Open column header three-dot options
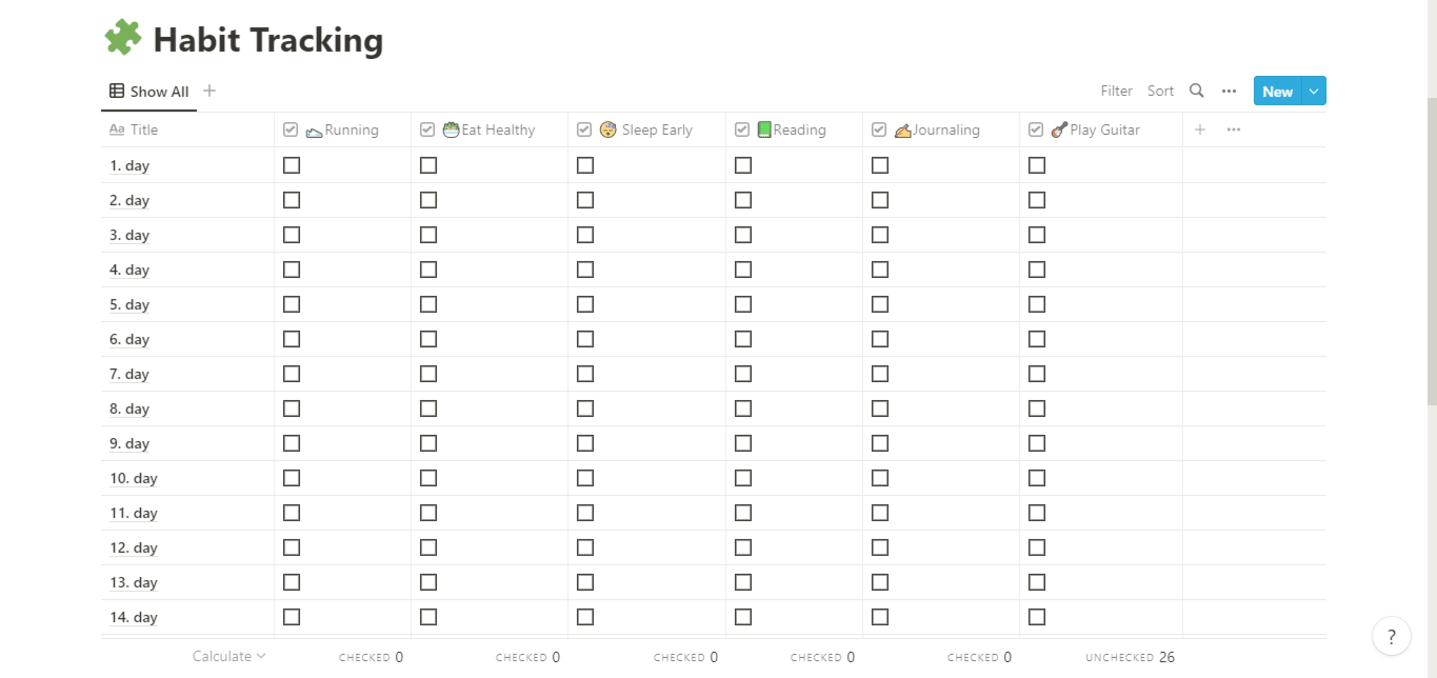1437x678 pixels. pos(1234,130)
